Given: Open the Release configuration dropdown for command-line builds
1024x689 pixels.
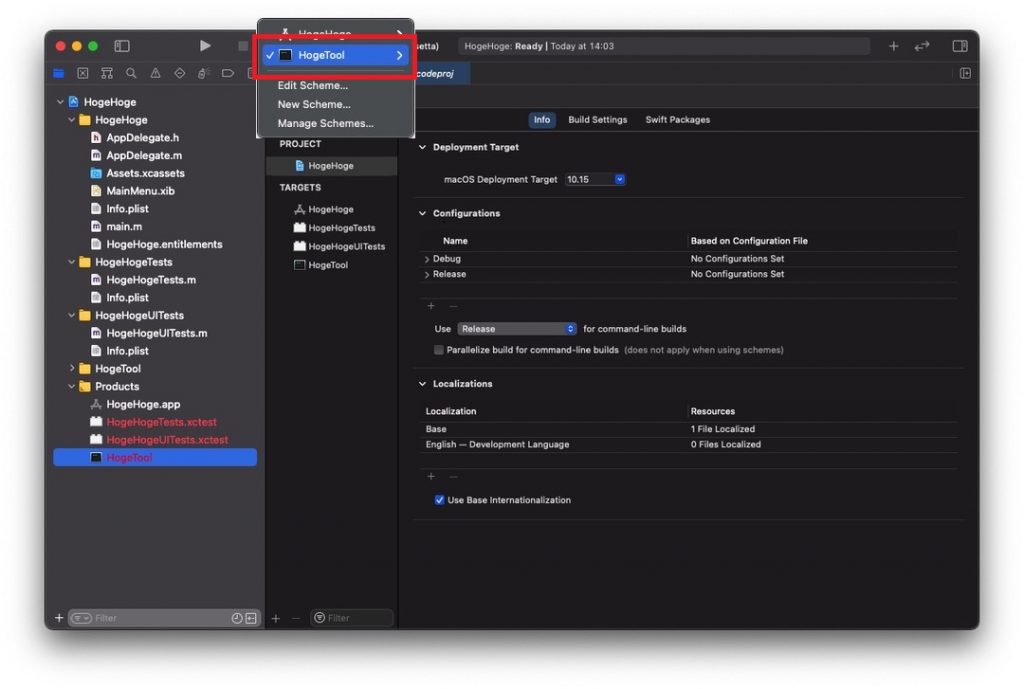Looking at the screenshot, I should (x=517, y=329).
